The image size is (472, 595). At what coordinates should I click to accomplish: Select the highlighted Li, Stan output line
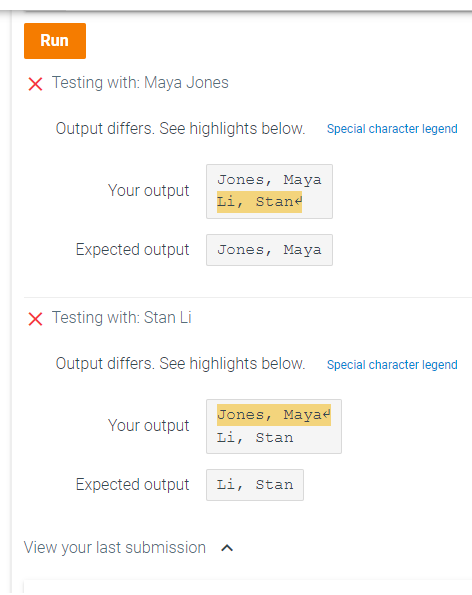[x=259, y=202]
